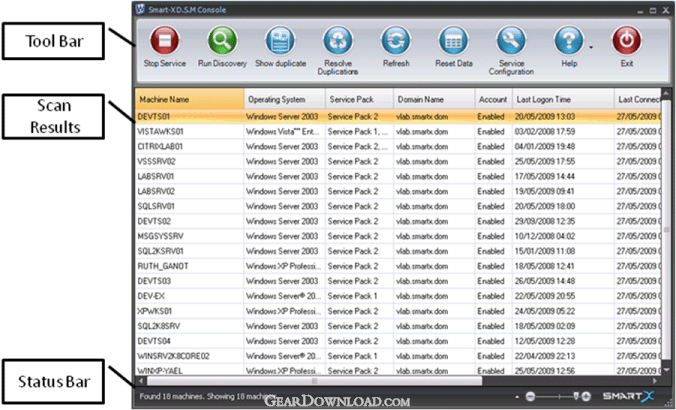
Task: Select the MSGSYSSRV machine row
Action: 398,236
